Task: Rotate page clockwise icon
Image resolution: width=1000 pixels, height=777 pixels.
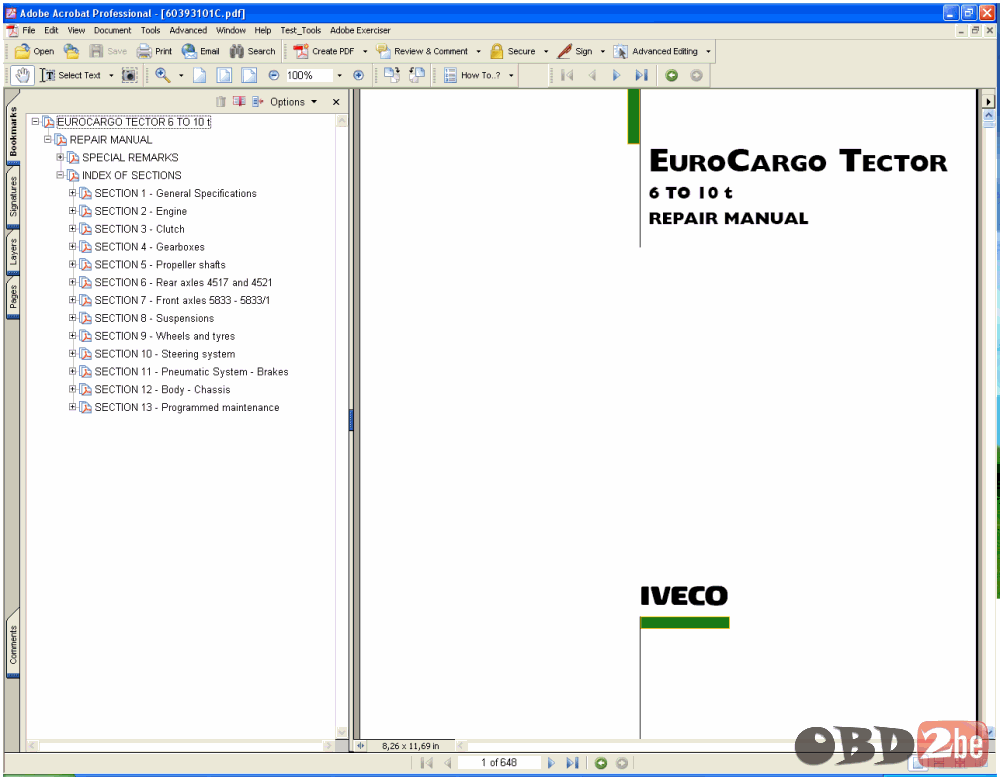Action: (392, 75)
